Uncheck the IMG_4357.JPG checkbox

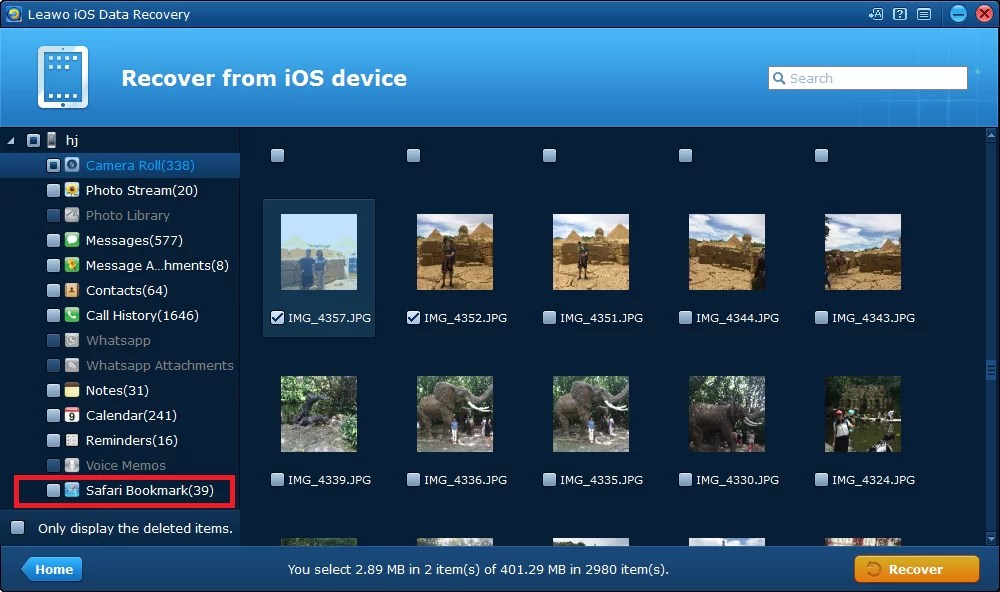[x=277, y=318]
